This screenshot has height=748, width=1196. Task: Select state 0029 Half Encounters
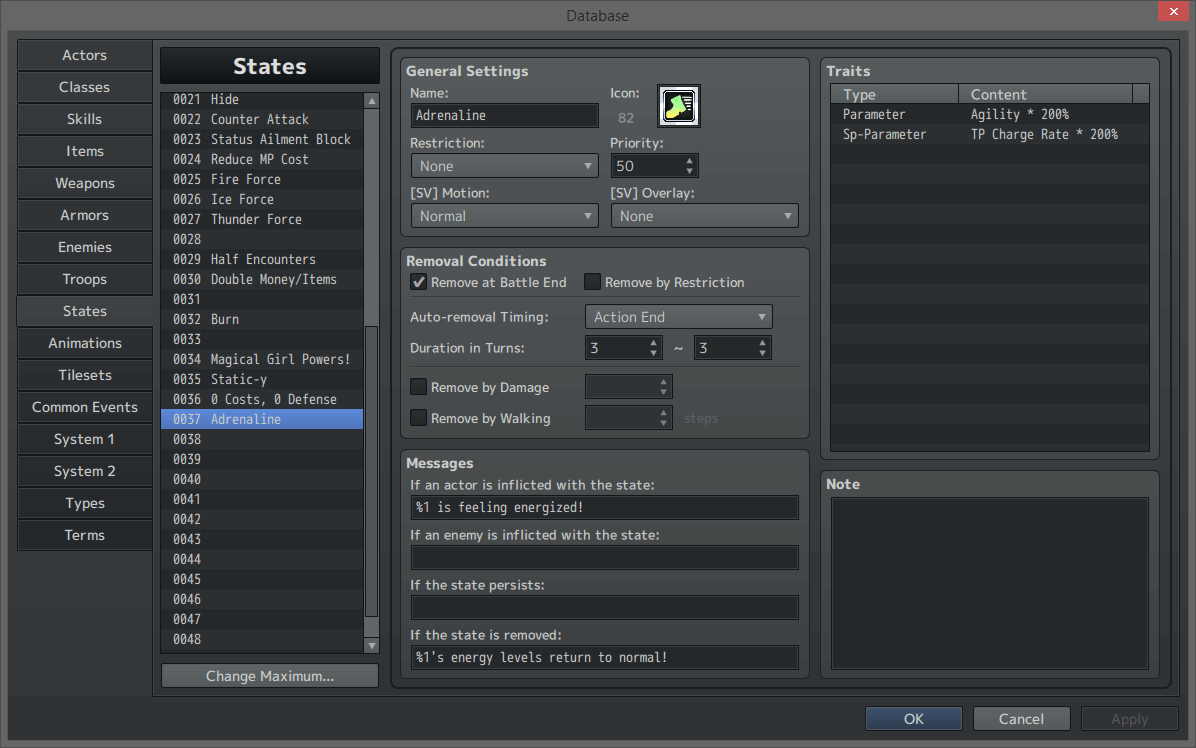pyautogui.click(x=262, y=259)
